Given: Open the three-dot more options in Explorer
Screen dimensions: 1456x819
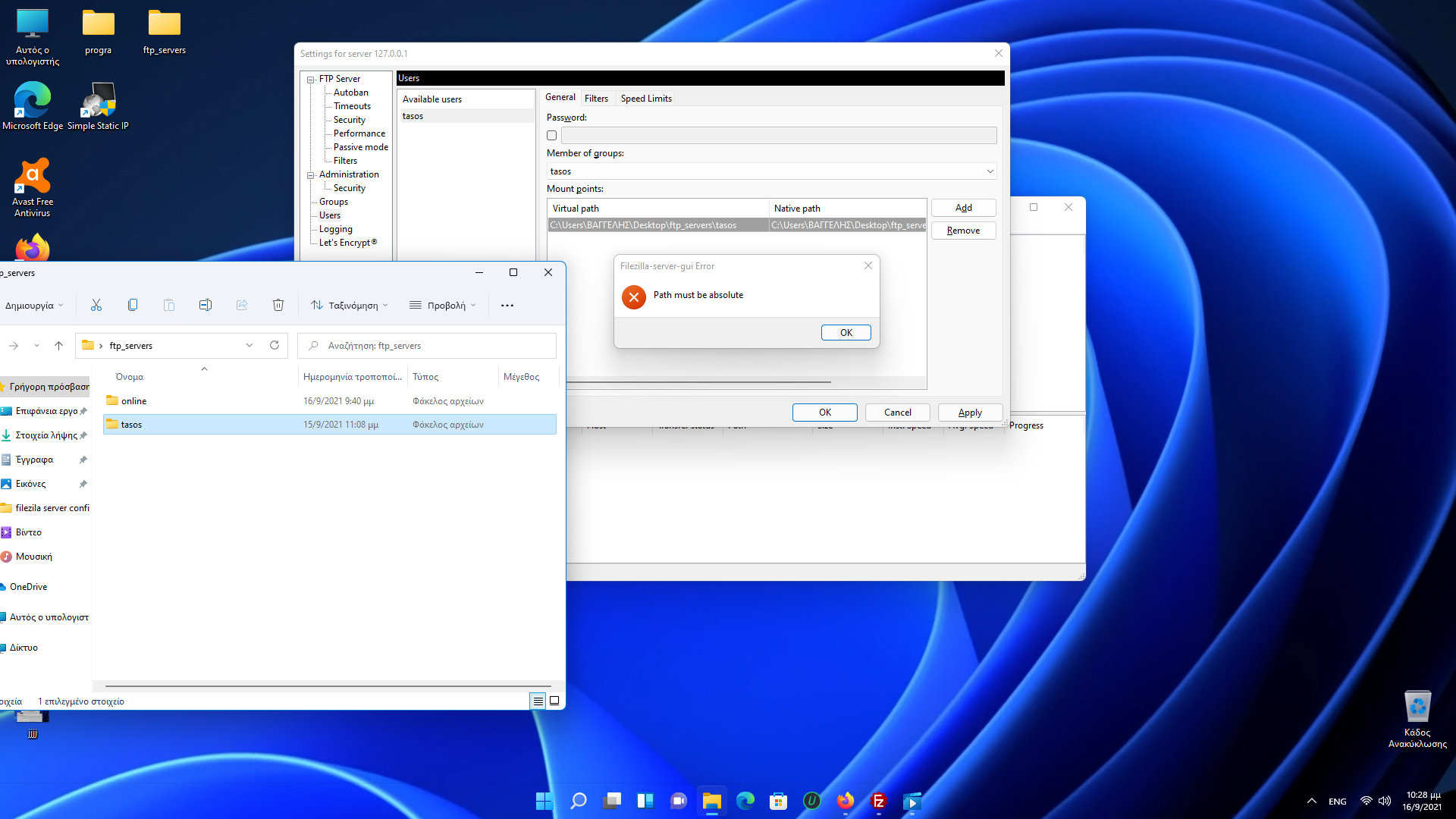Looking at the screenshot, I should coord(507,306).
